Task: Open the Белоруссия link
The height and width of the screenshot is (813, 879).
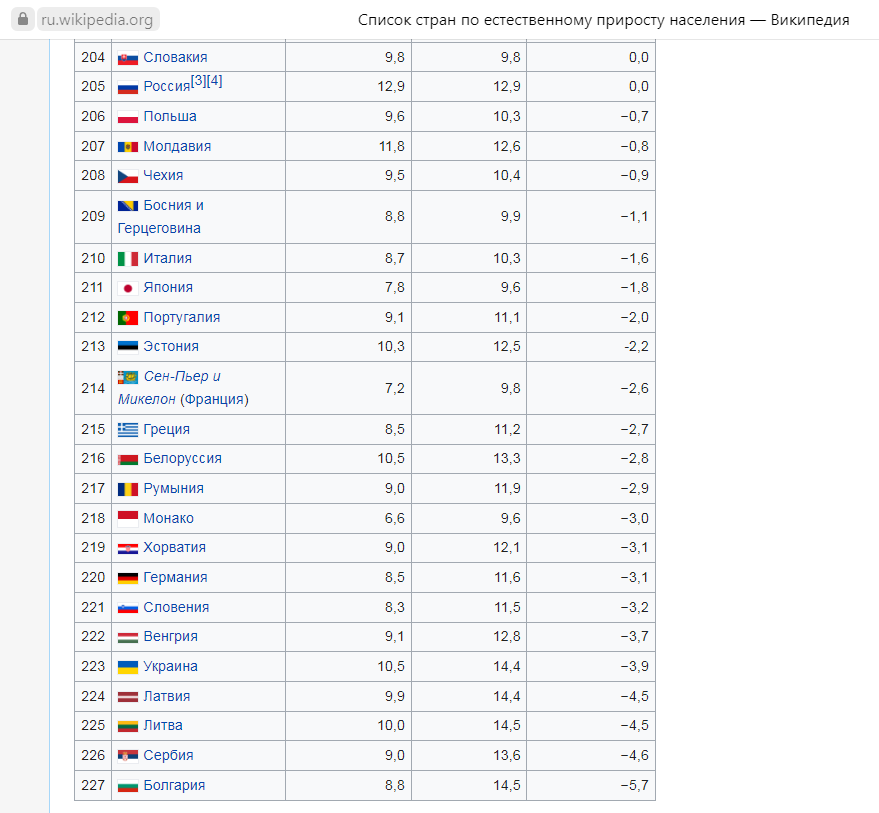Action: [183, 458]
